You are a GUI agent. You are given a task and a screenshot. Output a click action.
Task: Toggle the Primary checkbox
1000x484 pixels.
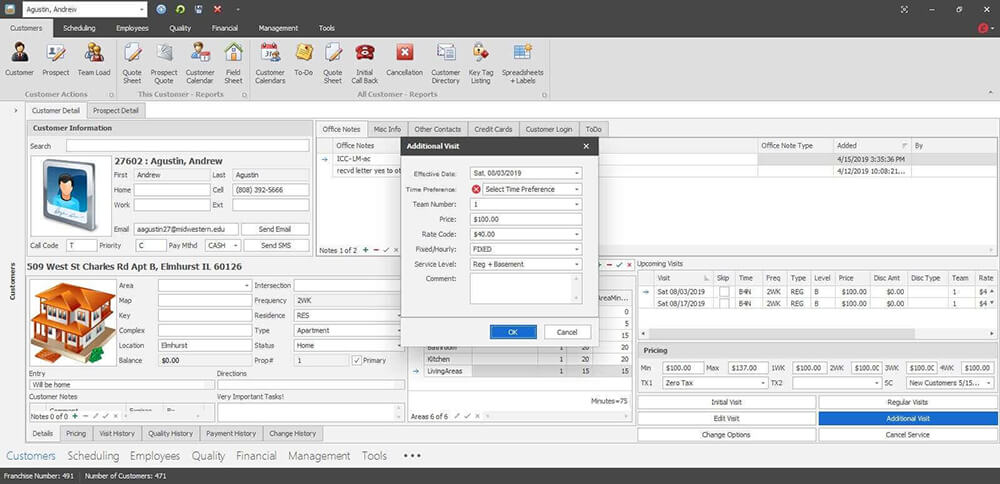(357, 360)
